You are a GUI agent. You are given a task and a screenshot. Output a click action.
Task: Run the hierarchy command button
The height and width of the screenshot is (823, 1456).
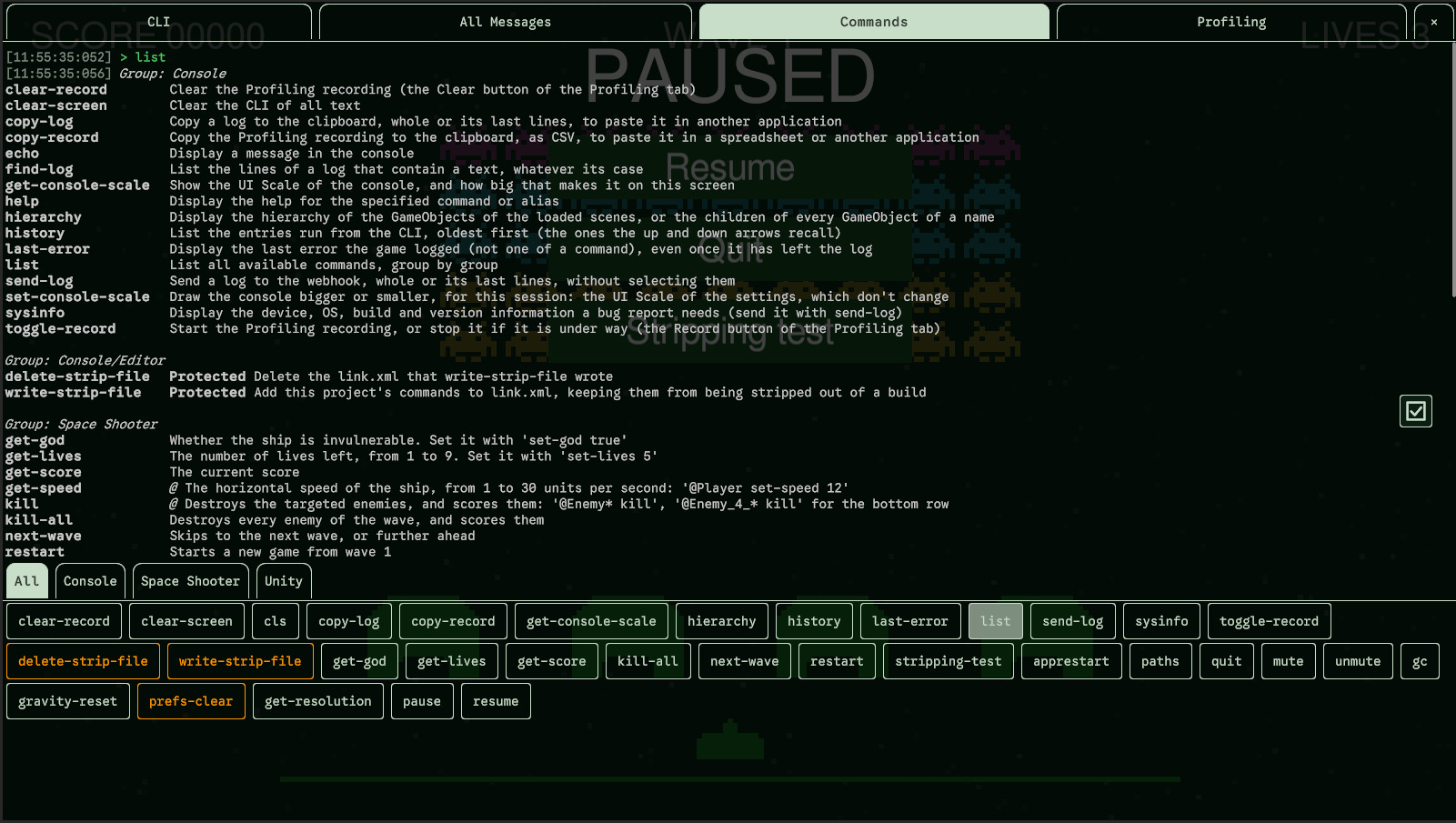pos(722,621)
